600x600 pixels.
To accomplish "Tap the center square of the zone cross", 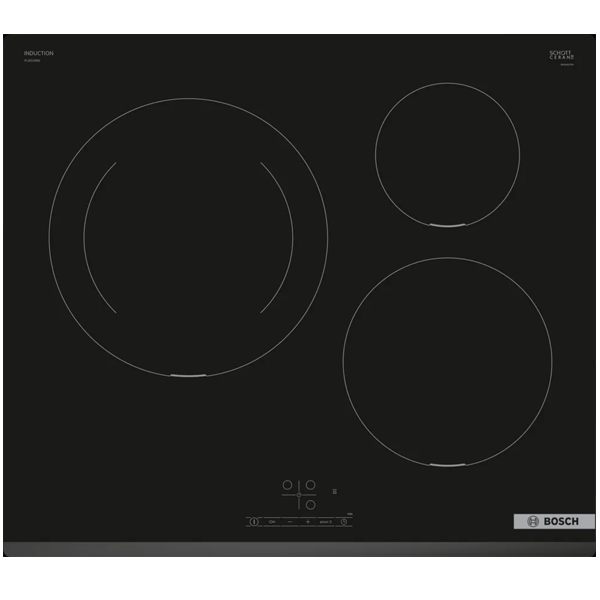I will coord(299,495).
